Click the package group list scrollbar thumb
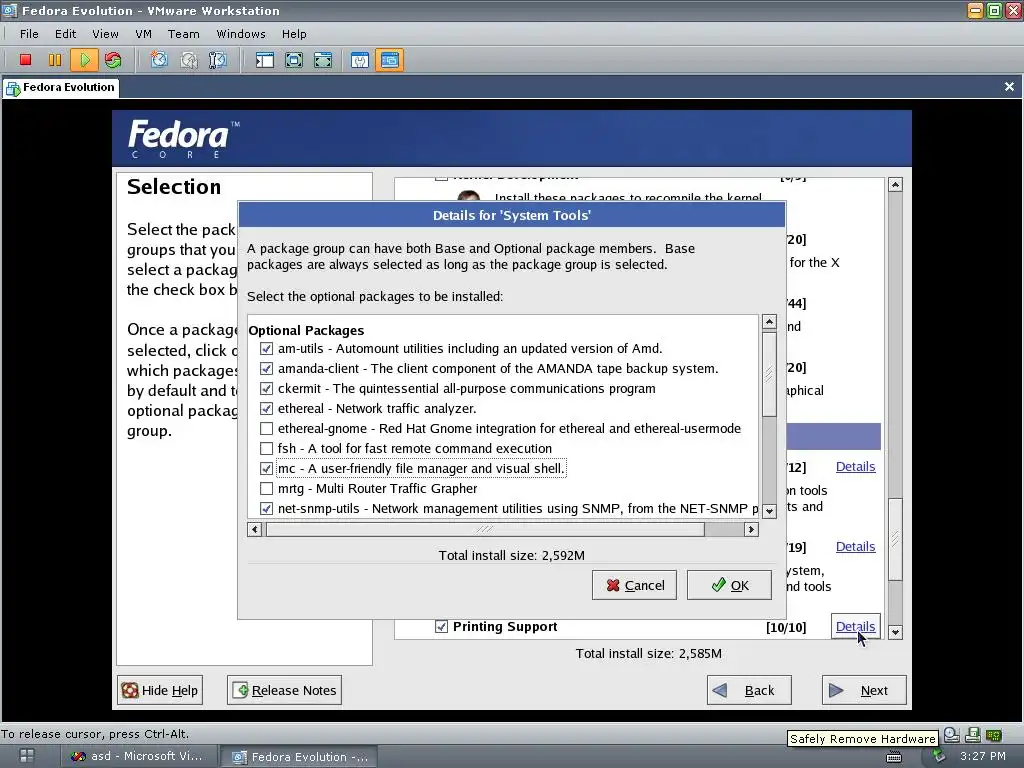 (x=895, y=539)
